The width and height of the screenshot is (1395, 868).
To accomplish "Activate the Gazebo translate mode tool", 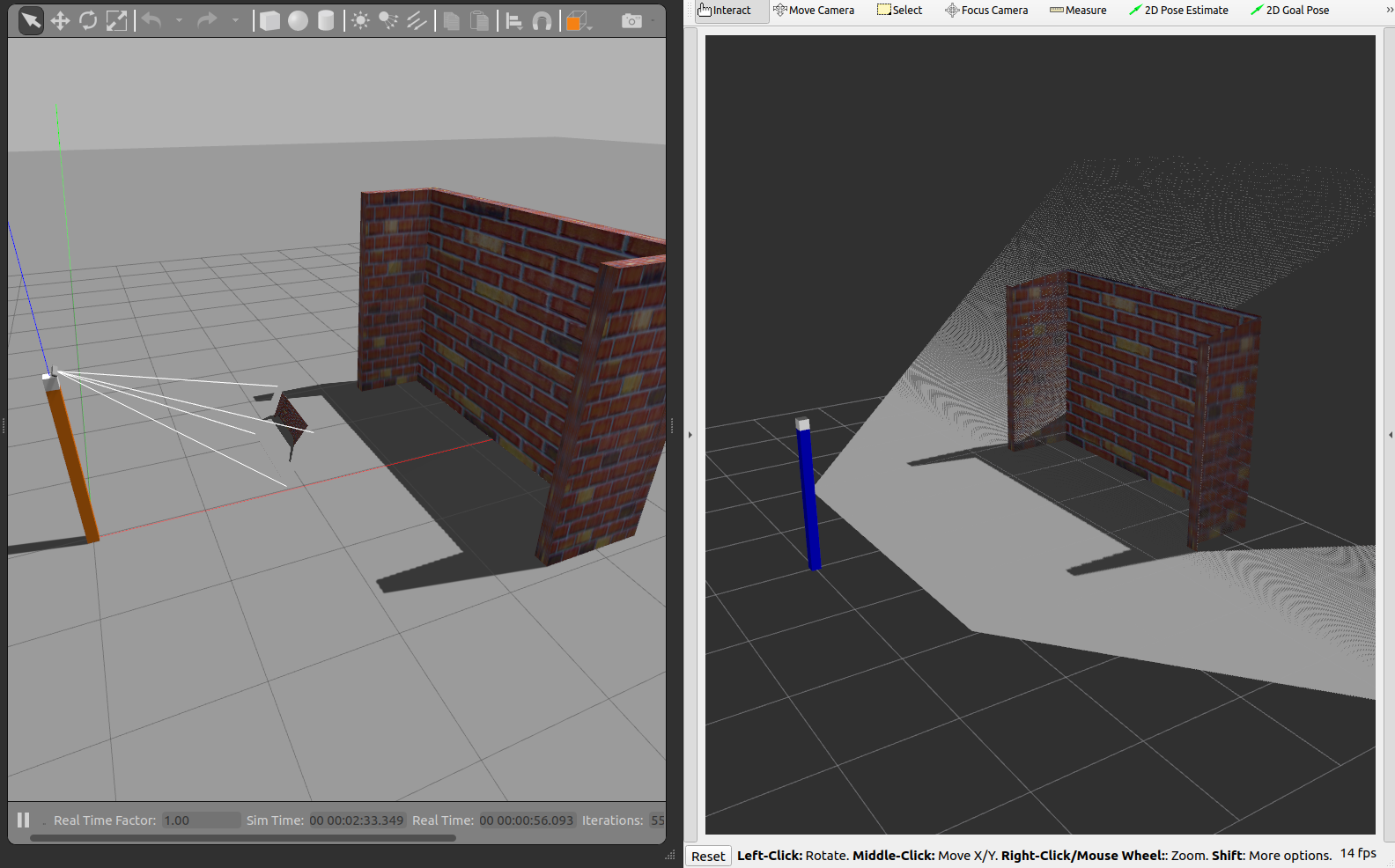I will point(60,20).
